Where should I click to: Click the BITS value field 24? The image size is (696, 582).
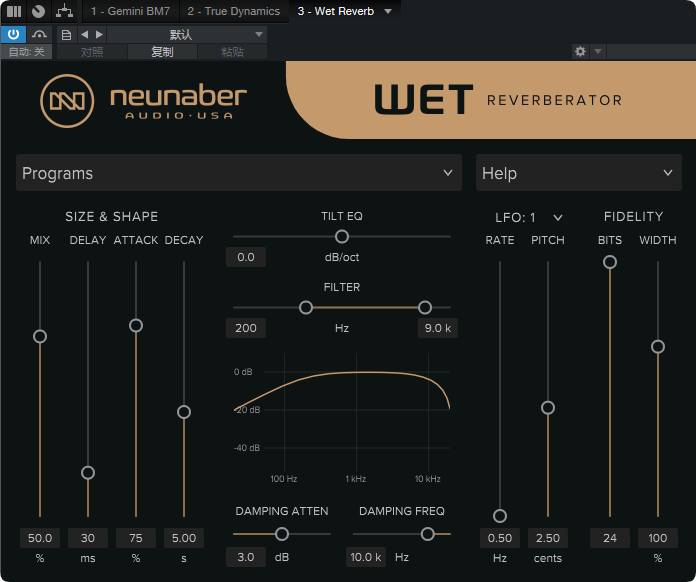(610, 538)
